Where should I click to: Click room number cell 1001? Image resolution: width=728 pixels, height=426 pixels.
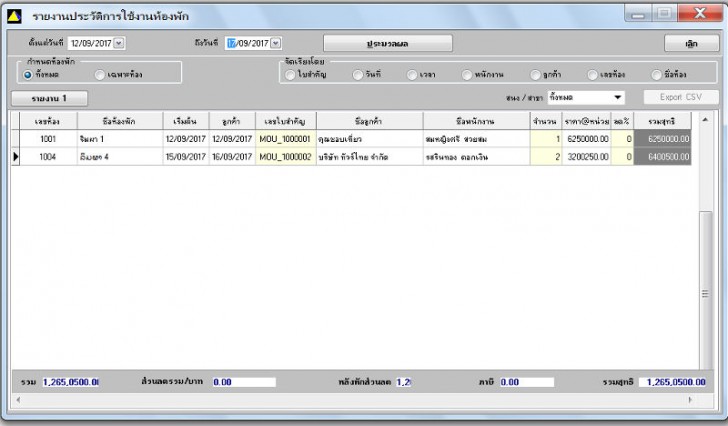click(x=48, y=139)
